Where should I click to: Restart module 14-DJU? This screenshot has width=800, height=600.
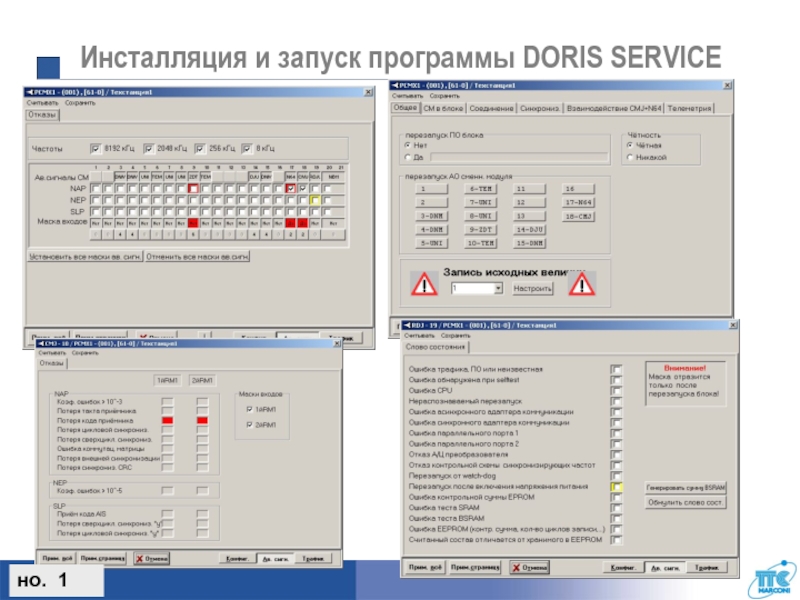[529, 230]
